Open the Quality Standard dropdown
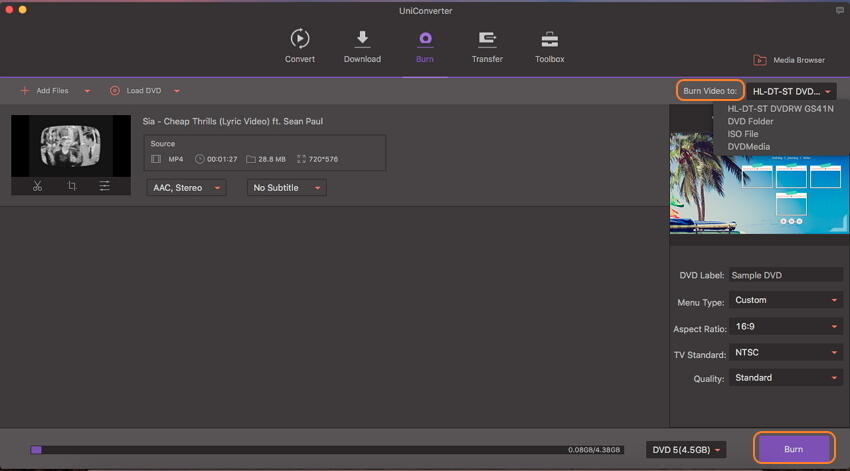Image resolution: width=850 pixels, height=471 pixels. coord(786,378)
